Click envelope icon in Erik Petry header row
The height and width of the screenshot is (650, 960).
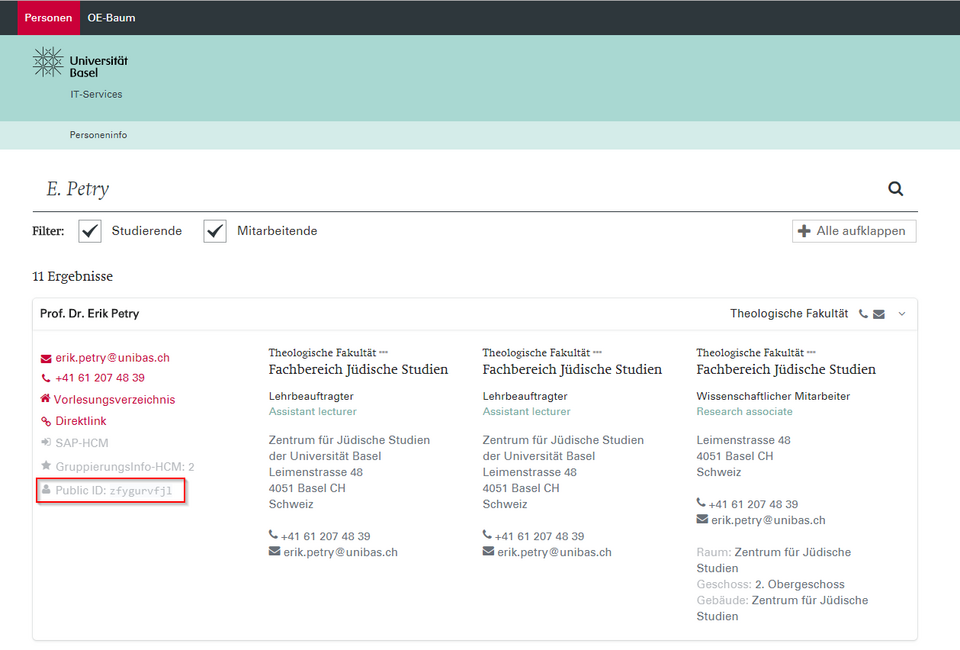[879, 315]
